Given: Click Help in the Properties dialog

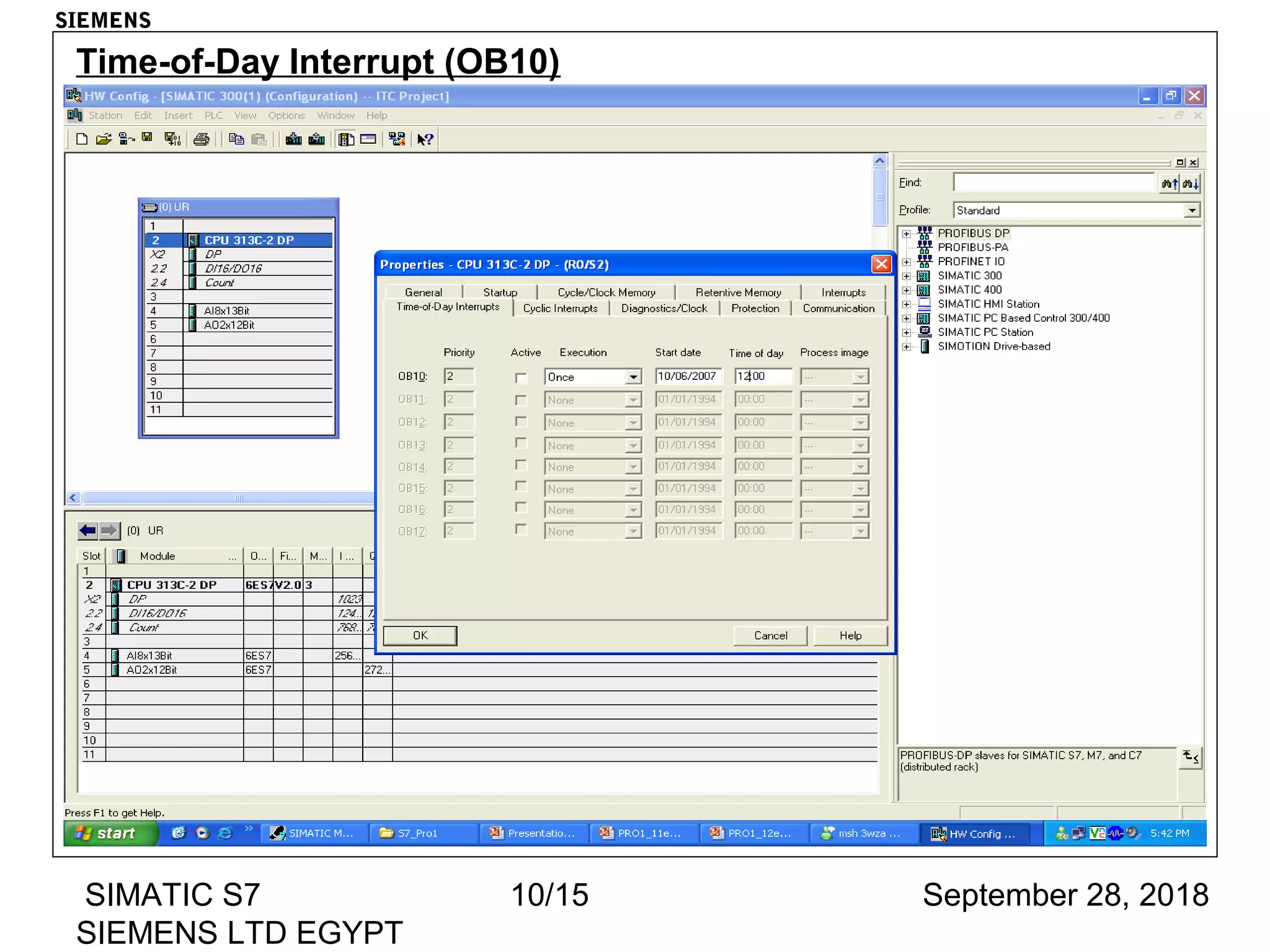Looking at the screenshot, I should pyautogui.click(x=851, y=635).
